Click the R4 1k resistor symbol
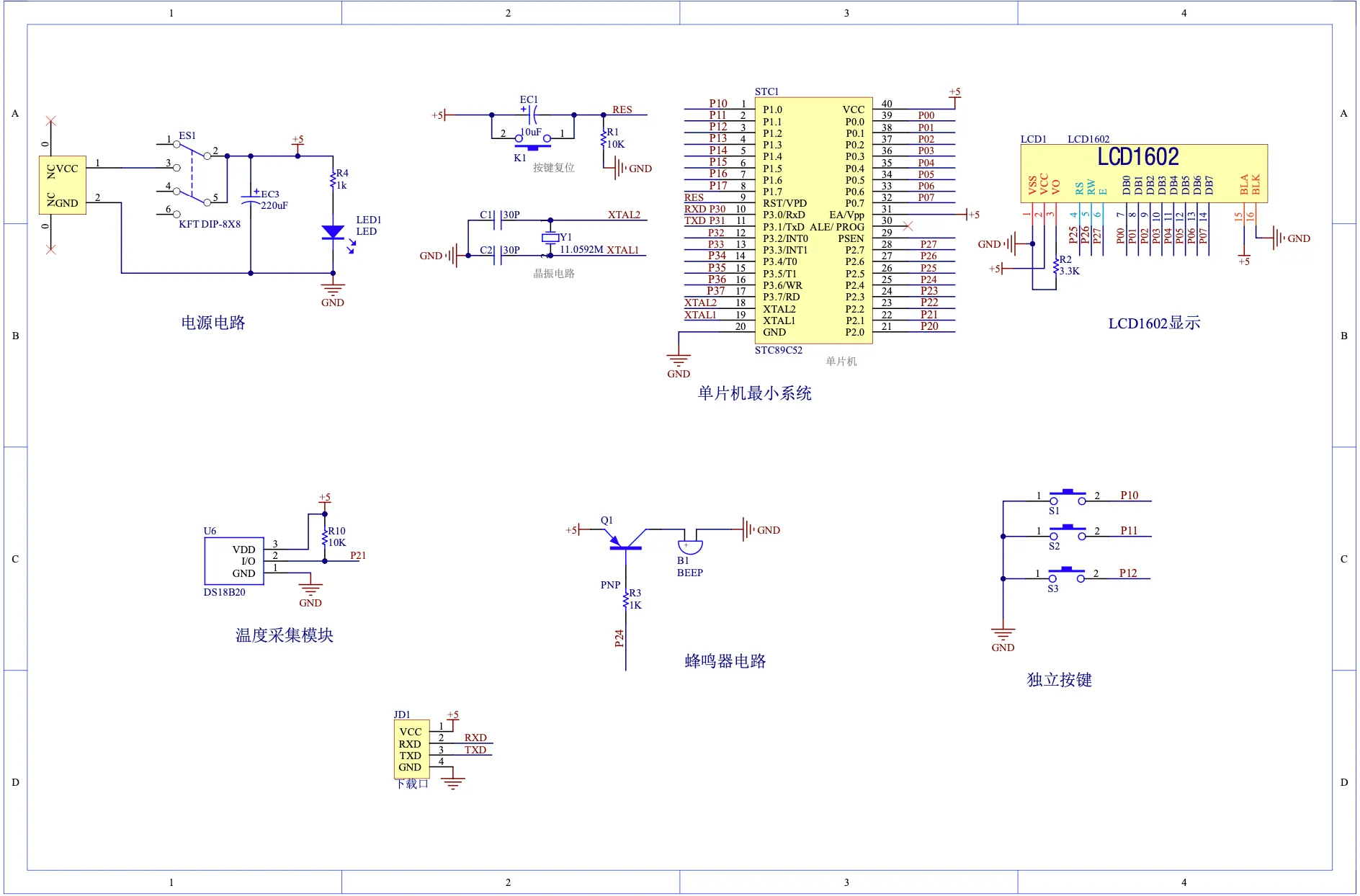Image resolution: width=1360 pixels, height=896 pixels. tap(333, 180)
